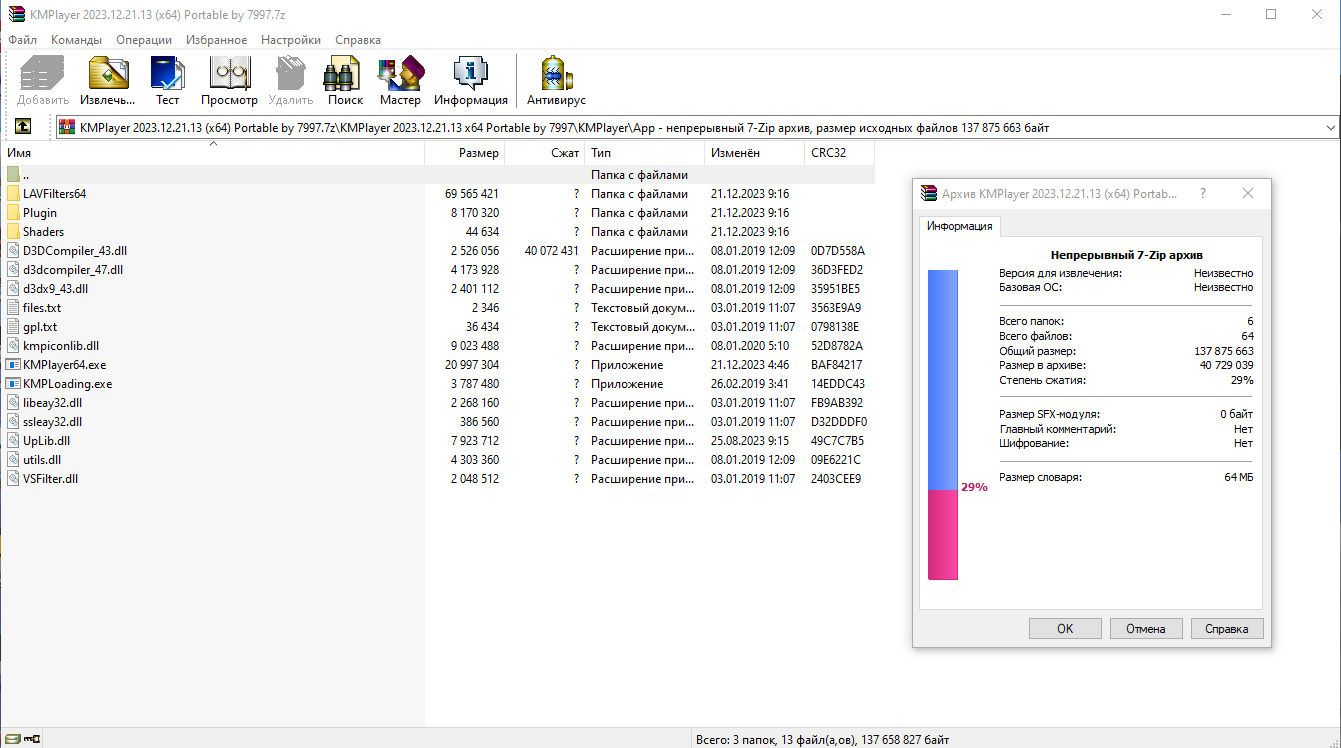Open the Команды menu
The image size is (1341, 748).
(76, 40)
